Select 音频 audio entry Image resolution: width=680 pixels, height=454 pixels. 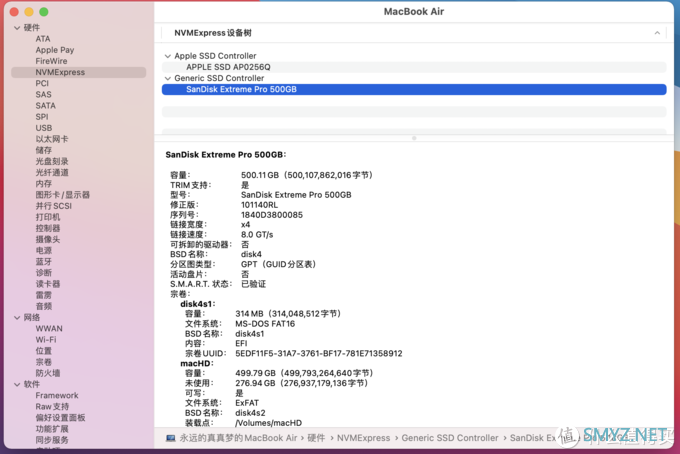coord(44,306)
